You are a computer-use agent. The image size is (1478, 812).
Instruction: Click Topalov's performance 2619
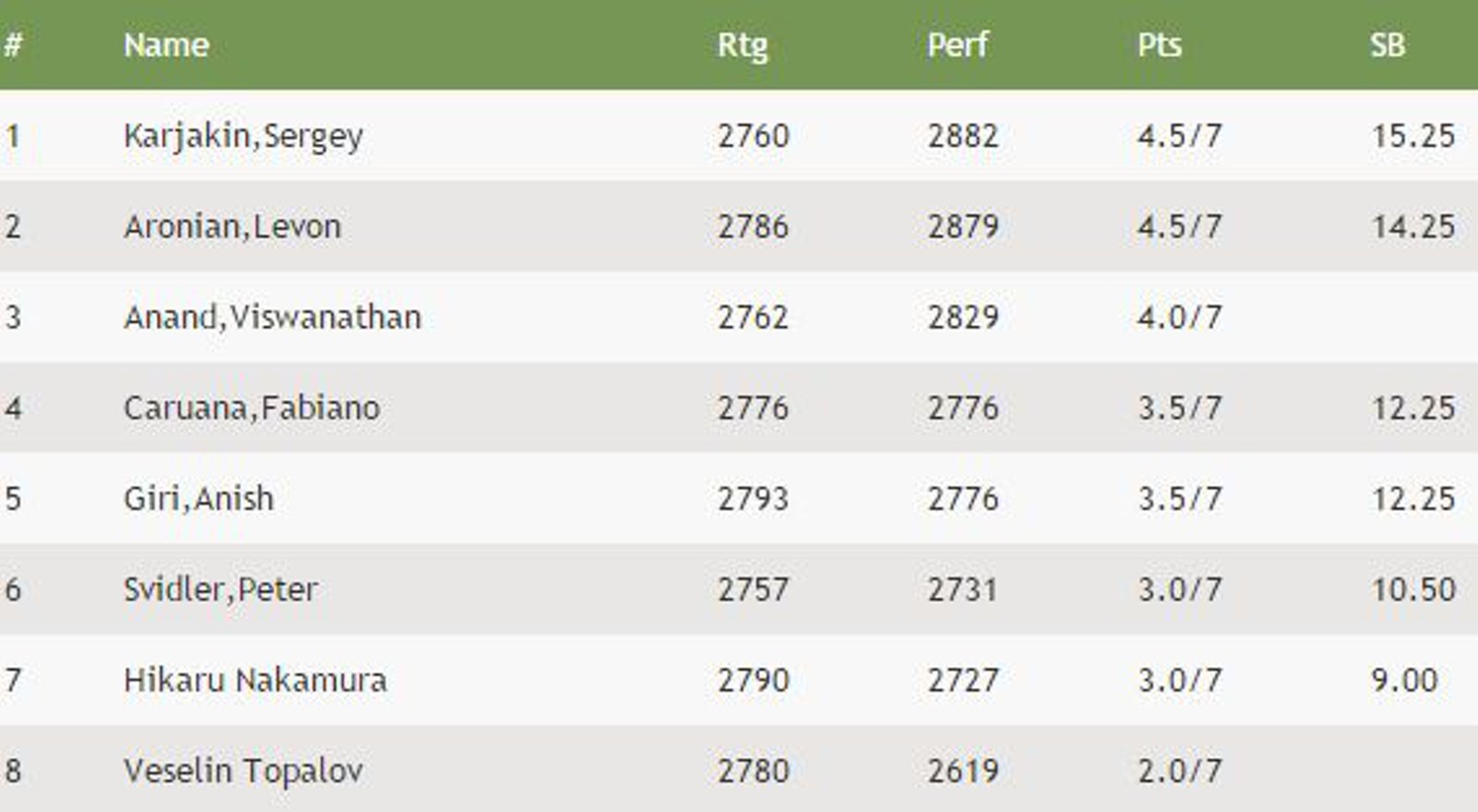pyautogui.click(x=963, y=770)
